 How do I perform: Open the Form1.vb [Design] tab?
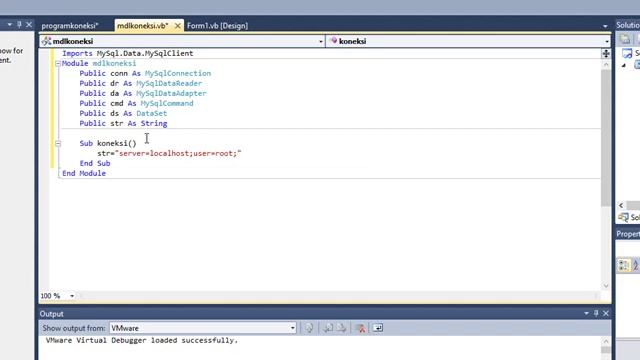pos(217,26)
